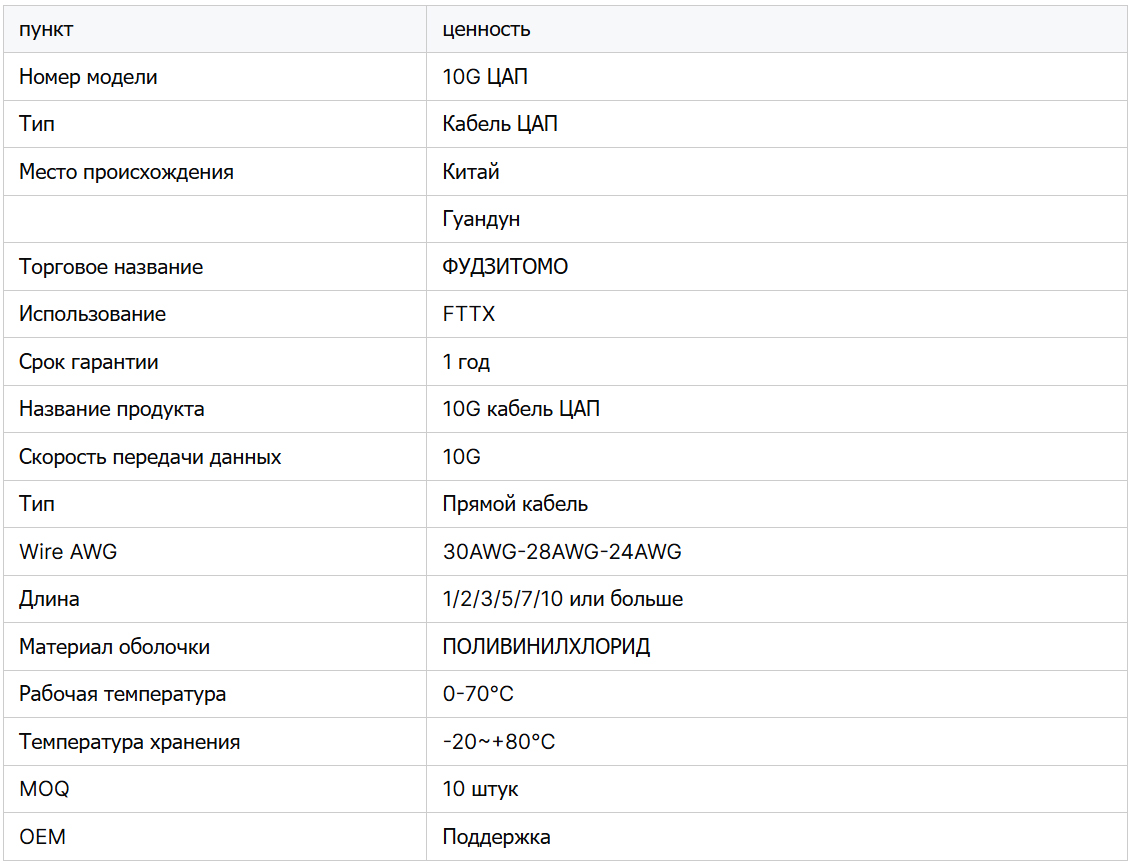Image resolution: width=1131 pixels, height=865 pixels.
Task: Click the 'Место происхождения' label
Action: [126, 172]
